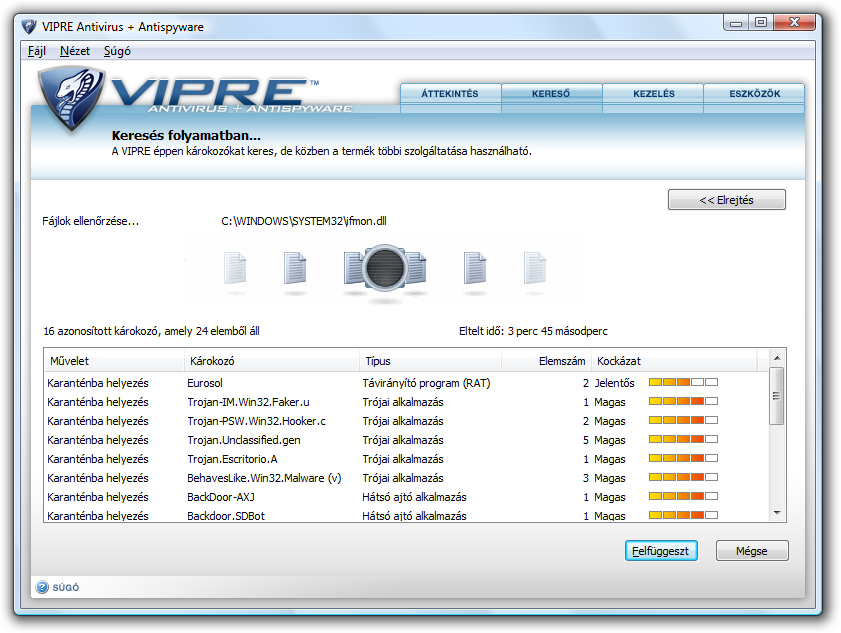The width and height of the screenshot is (841, 633).
Task: Select the Trojan-IM.Win32.Faker.u row
Action: tap(407, 402)
